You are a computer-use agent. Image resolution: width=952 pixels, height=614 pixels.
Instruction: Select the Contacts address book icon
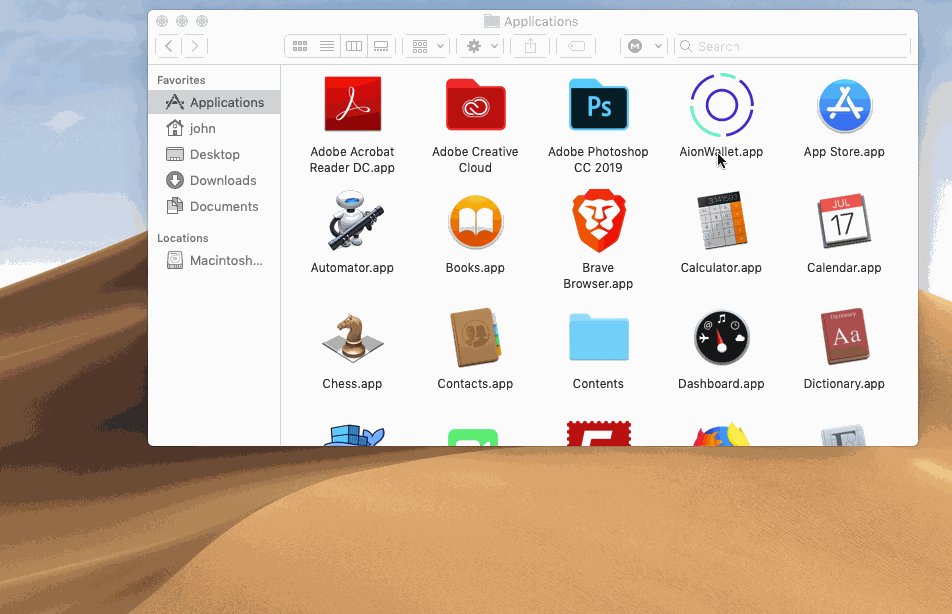(x=475, y=338)
